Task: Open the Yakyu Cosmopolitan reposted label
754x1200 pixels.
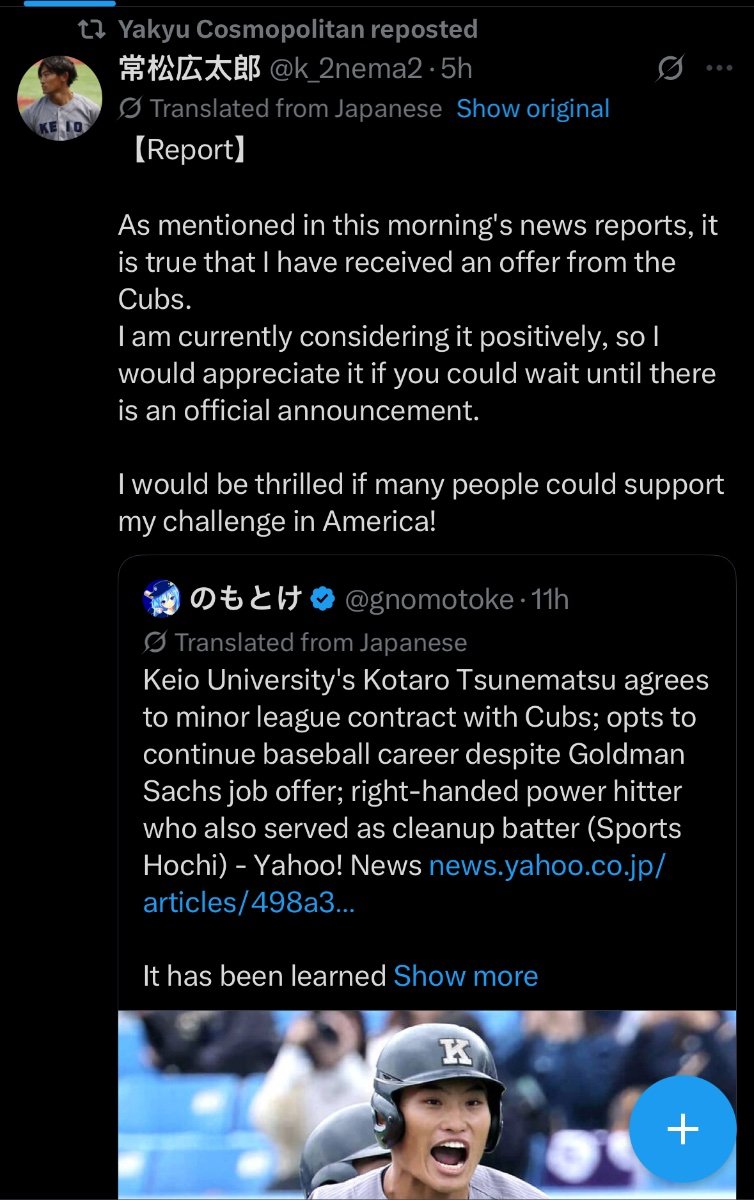Action: click(297, 29)
